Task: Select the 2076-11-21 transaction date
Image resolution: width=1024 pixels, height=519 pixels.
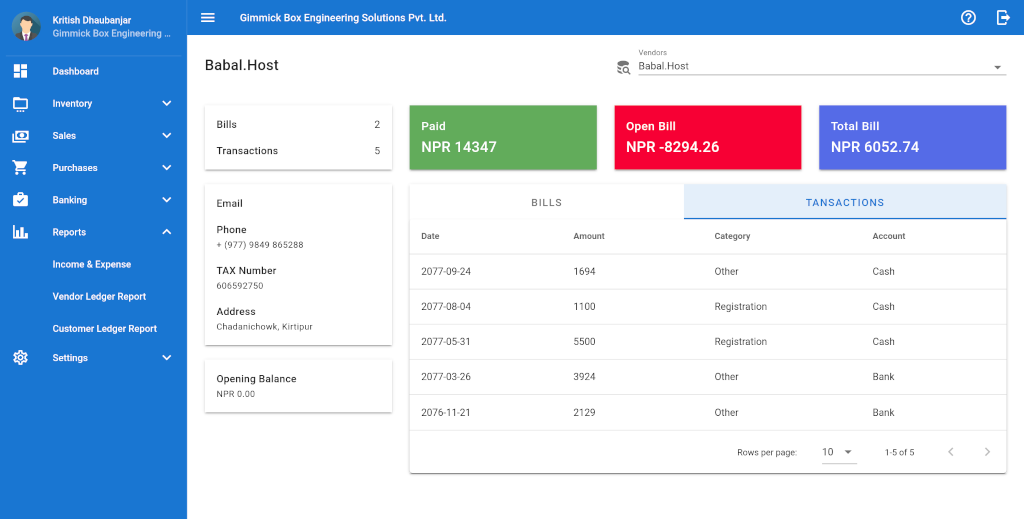Action: pyautogui.click(x=446, y=413)
